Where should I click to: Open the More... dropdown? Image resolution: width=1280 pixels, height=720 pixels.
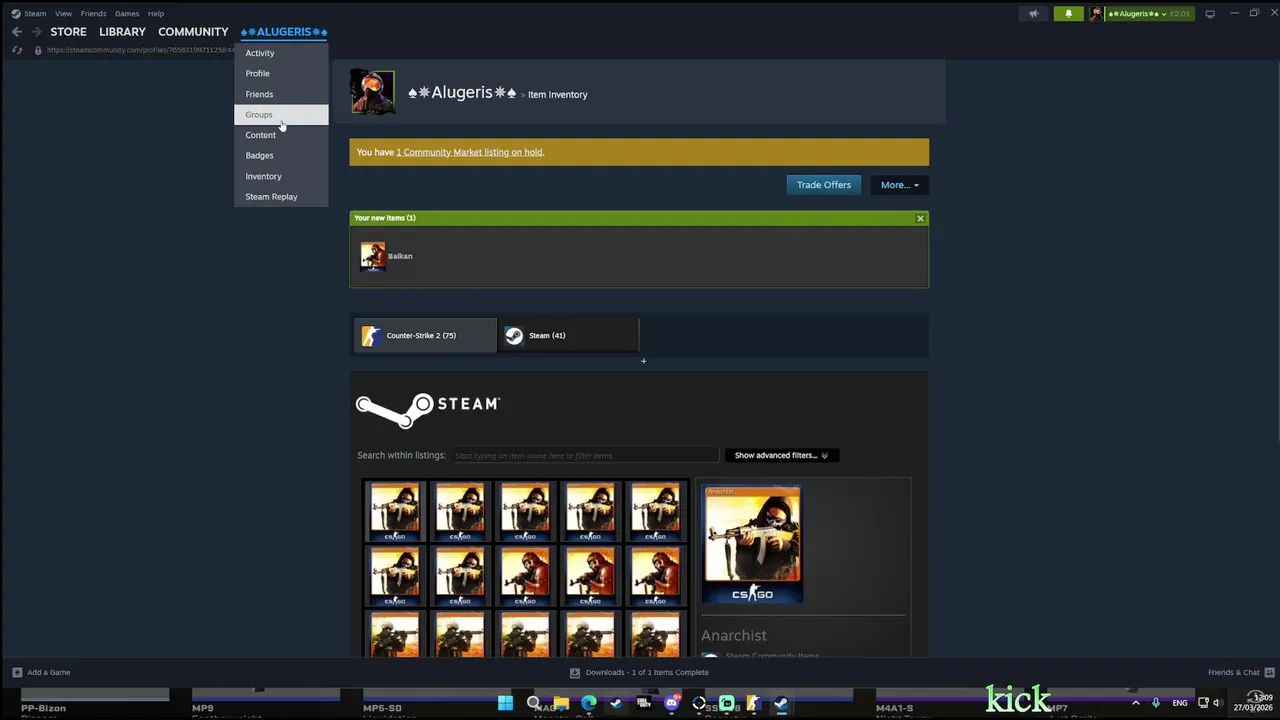coord(899,185)
